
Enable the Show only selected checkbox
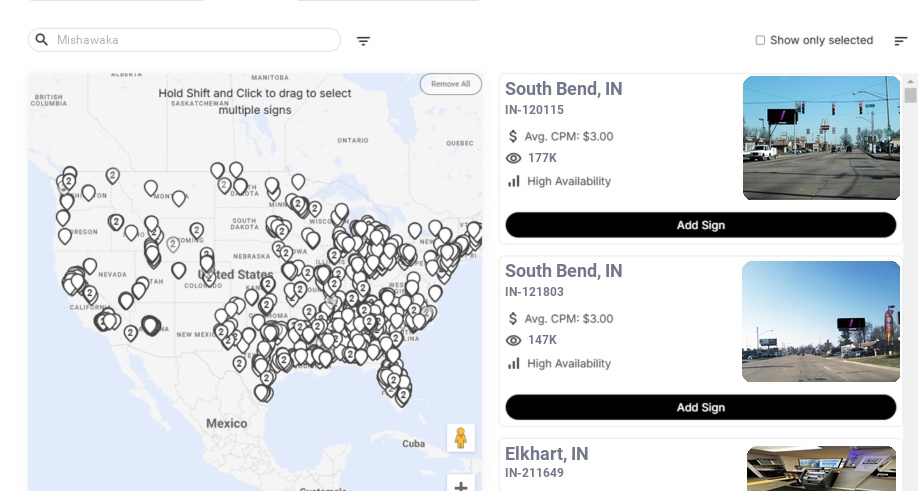(x=760, y=41)
